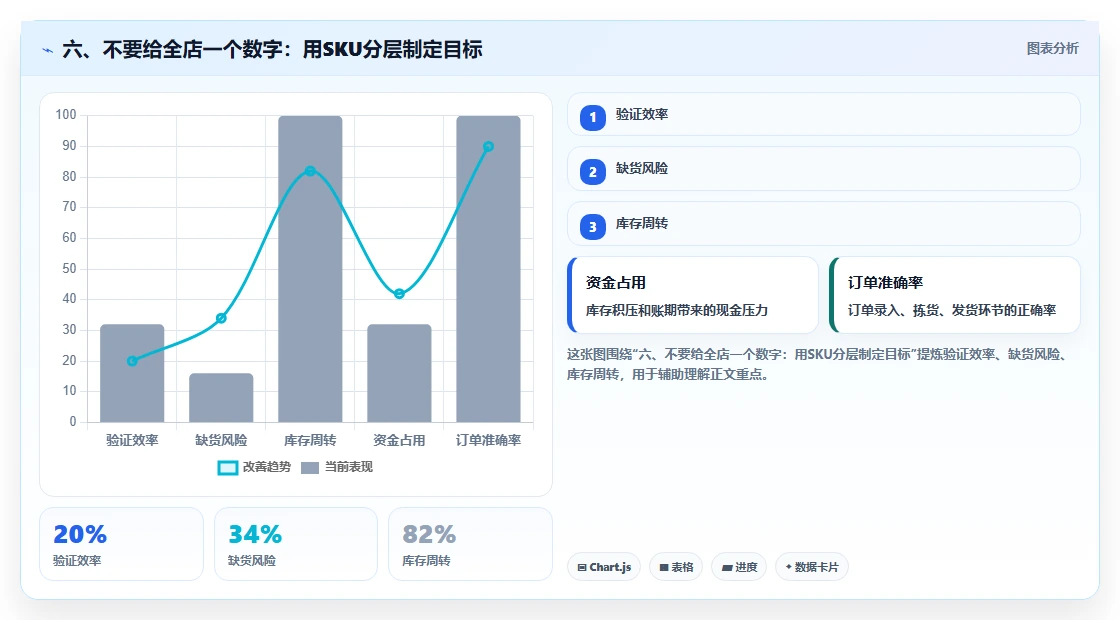Select the Chart.js tag

click(604, 567)
